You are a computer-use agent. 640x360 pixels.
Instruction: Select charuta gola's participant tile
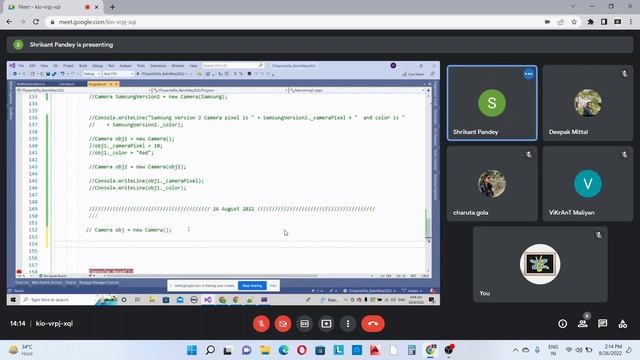click(492, 184)
